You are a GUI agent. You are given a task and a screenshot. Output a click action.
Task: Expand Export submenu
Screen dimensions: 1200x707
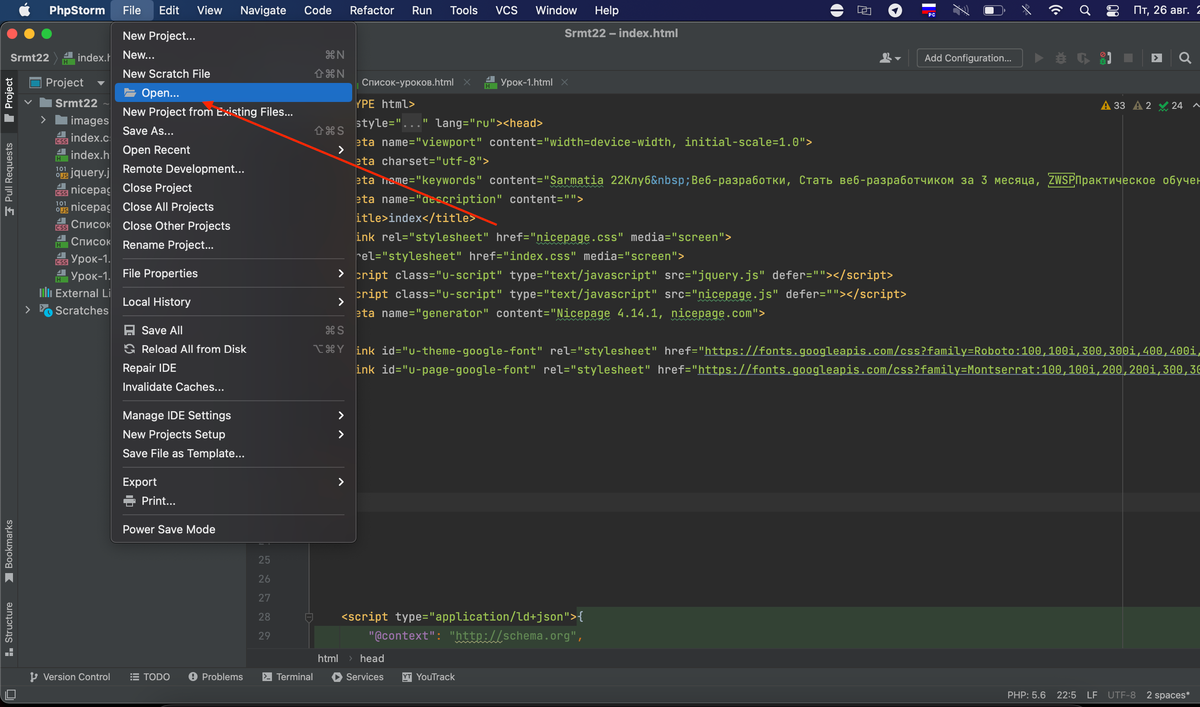click(233, 482)
